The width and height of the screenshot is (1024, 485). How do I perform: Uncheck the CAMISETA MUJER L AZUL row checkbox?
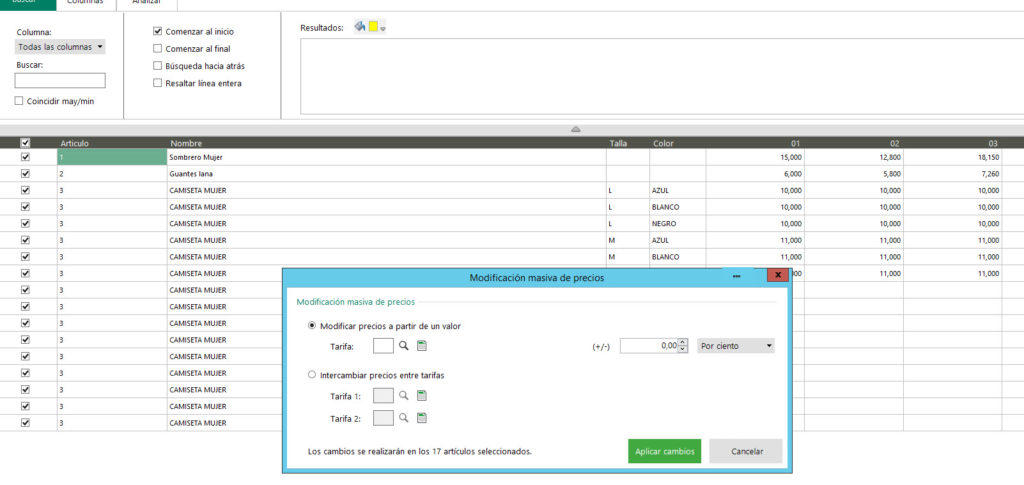(x=25, y=190)
